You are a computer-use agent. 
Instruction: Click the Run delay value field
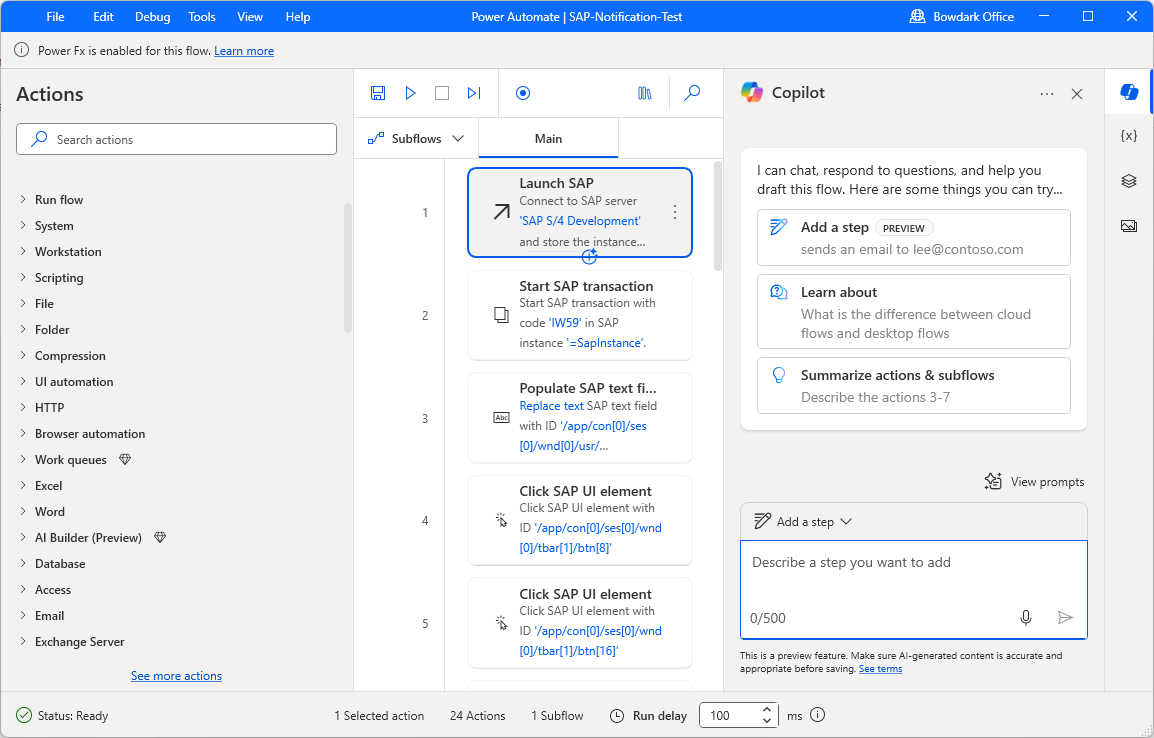731,715
